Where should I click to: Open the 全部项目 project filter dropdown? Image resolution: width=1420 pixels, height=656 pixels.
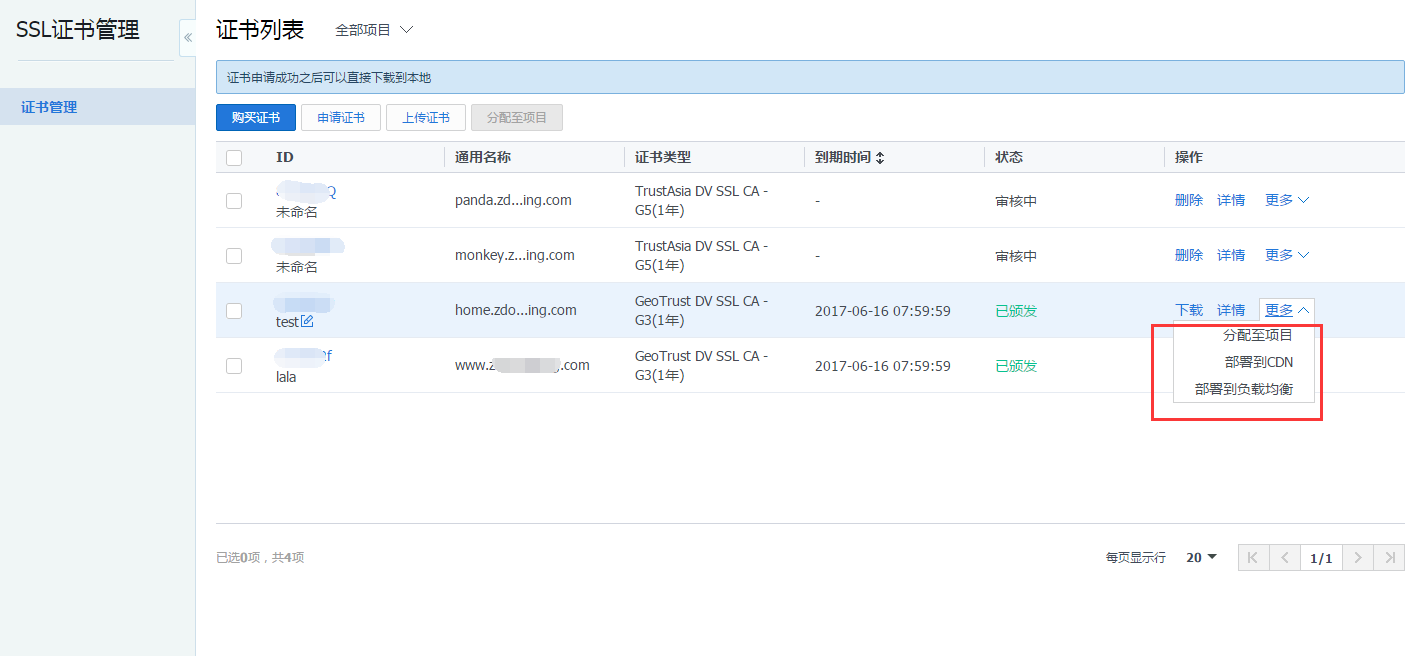(373, 30)
